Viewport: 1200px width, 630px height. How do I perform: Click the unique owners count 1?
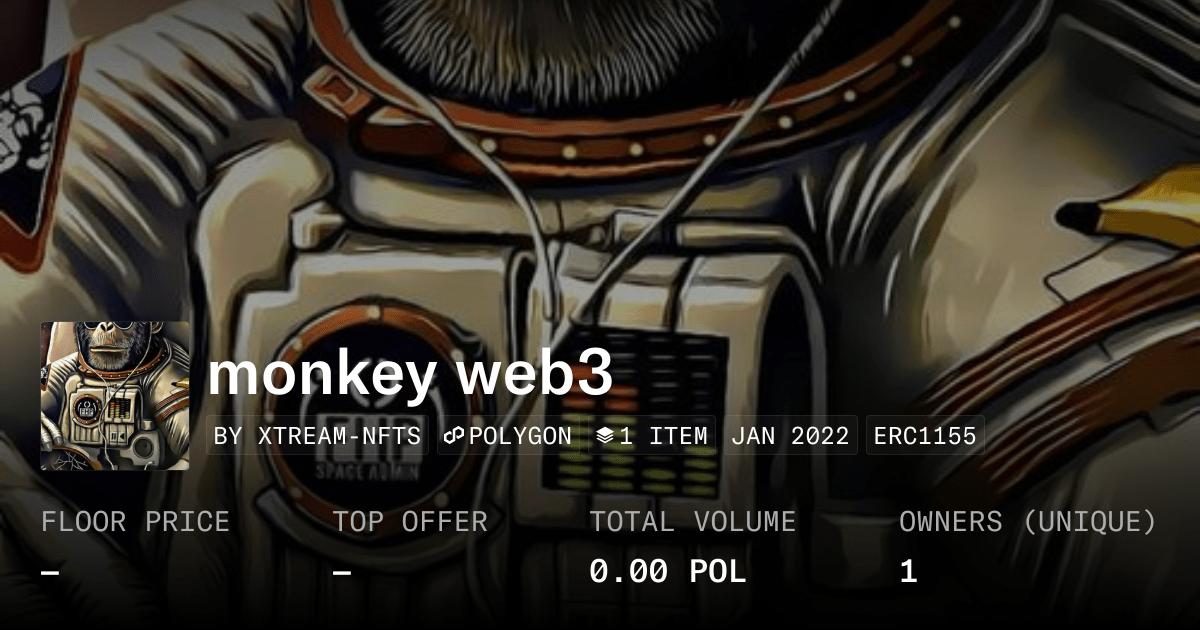[908, 572]
